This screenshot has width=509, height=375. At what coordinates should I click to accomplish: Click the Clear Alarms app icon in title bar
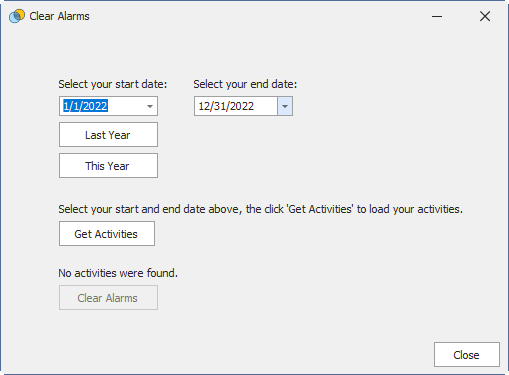point(17,16)
